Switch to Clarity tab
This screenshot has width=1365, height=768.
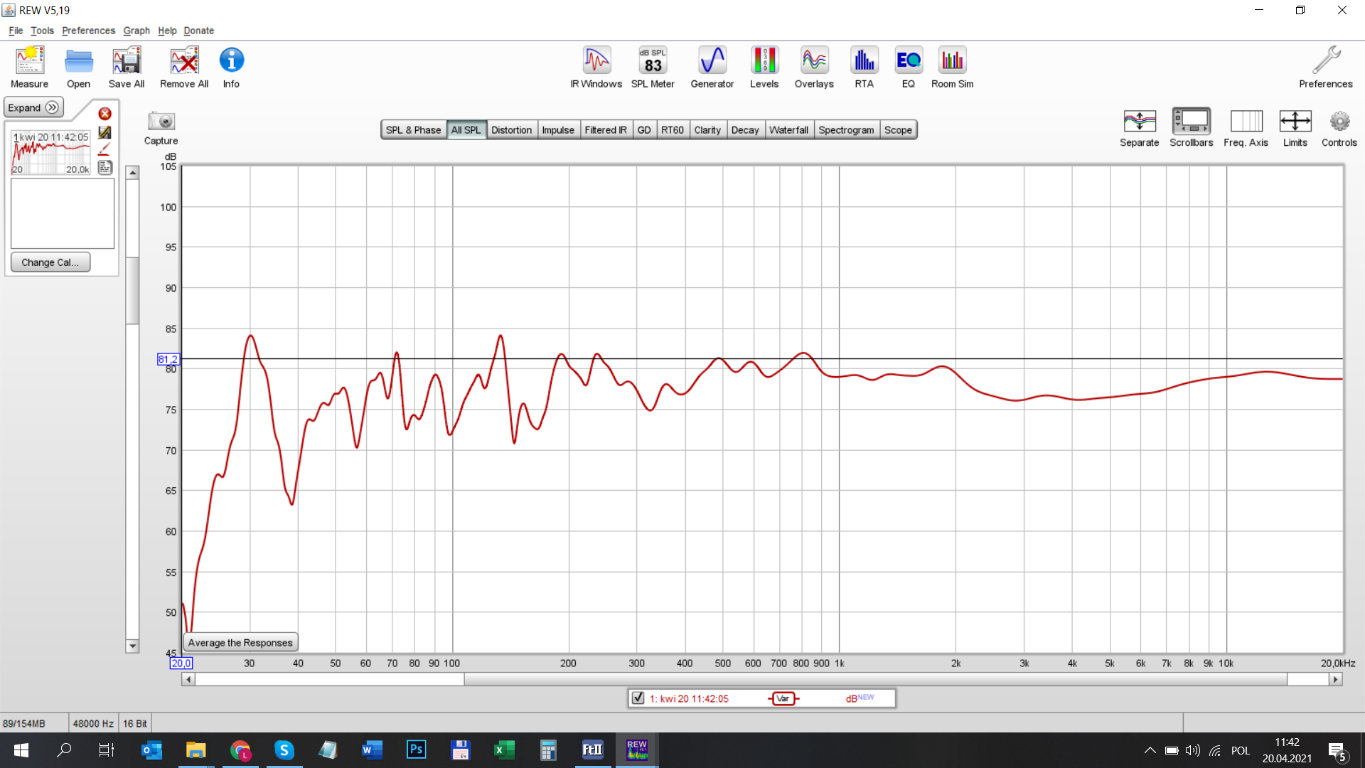tap(708, 130)
